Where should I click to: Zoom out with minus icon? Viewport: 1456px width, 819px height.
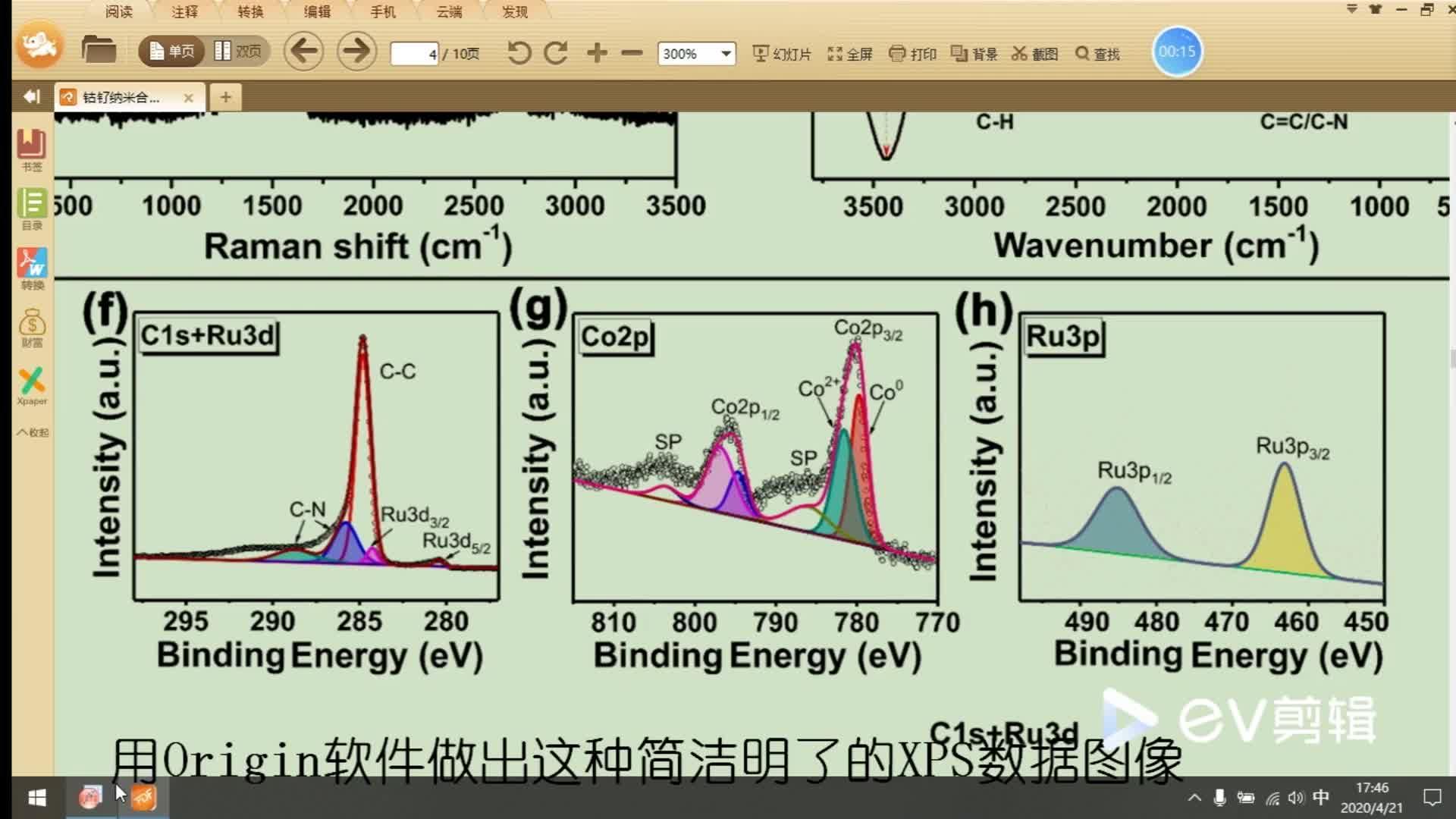coord(631,53)
